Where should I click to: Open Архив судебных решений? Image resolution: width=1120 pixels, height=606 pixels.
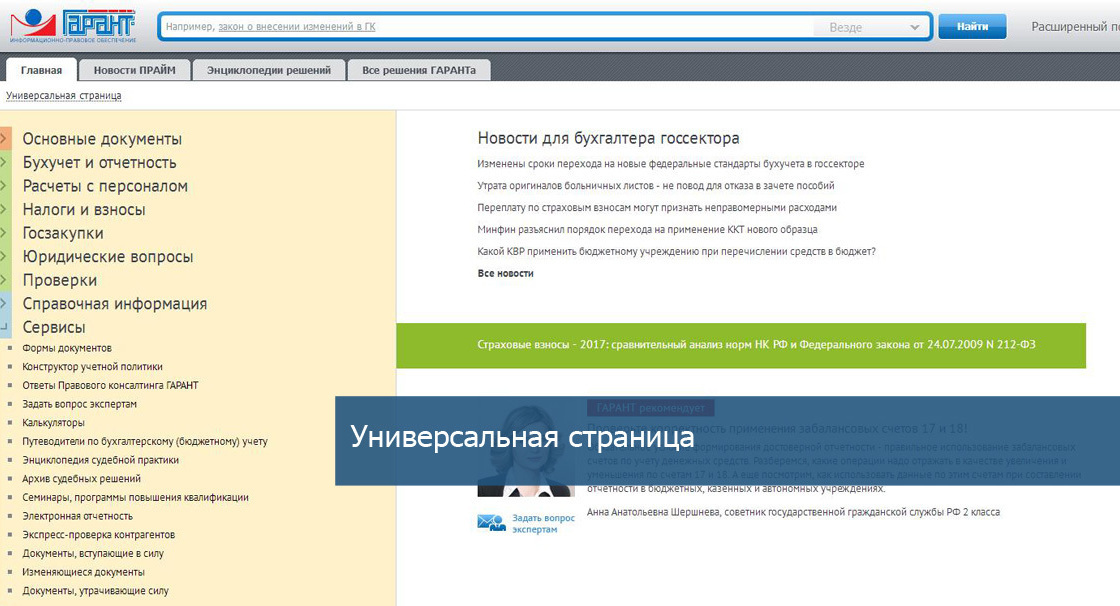(x=81, y=479)
